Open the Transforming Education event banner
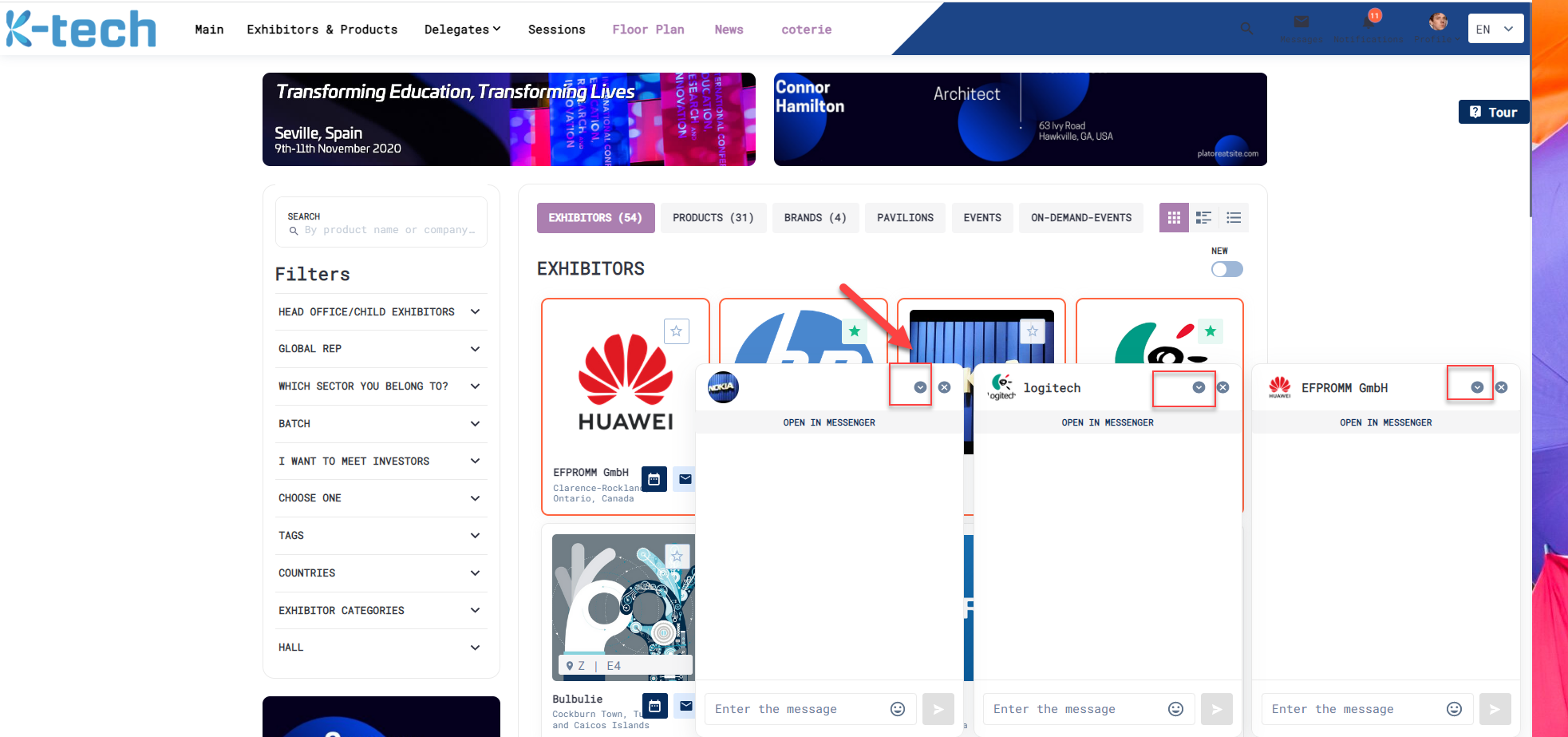The width and height of the screenshot is (1568, 737). pos(509,119)
